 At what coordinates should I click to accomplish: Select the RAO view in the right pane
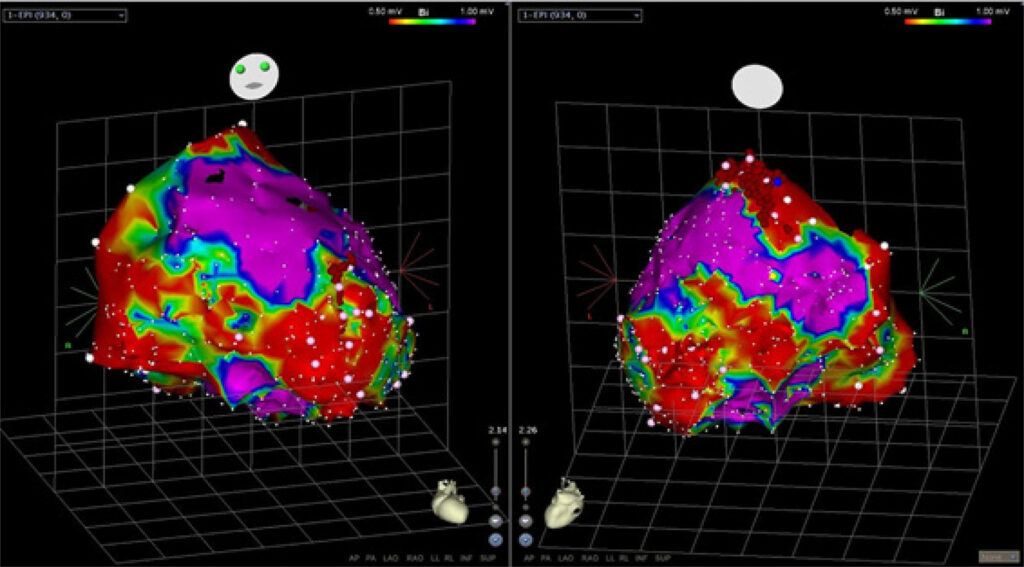tap(590, 559)
